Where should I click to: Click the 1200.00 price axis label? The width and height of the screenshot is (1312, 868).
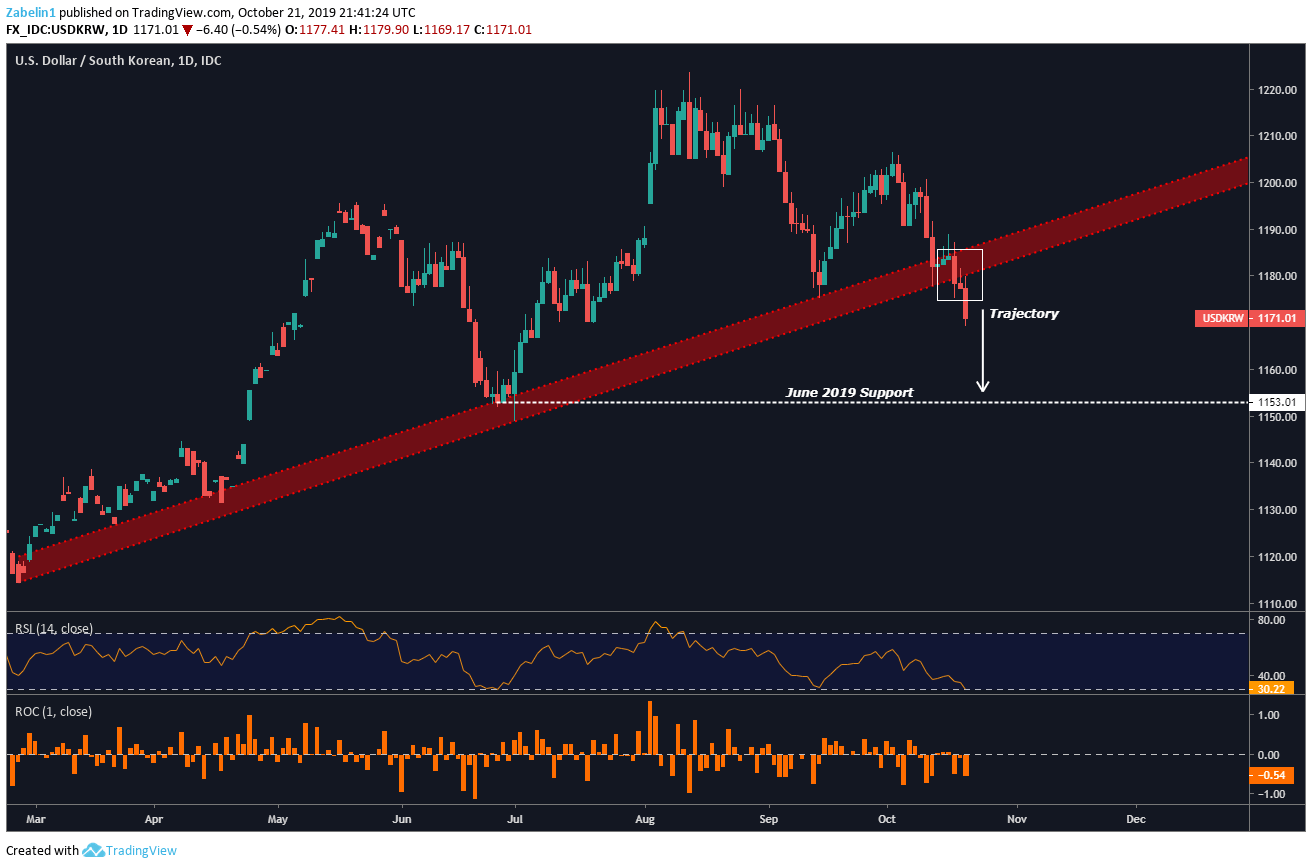point(1278,183)
